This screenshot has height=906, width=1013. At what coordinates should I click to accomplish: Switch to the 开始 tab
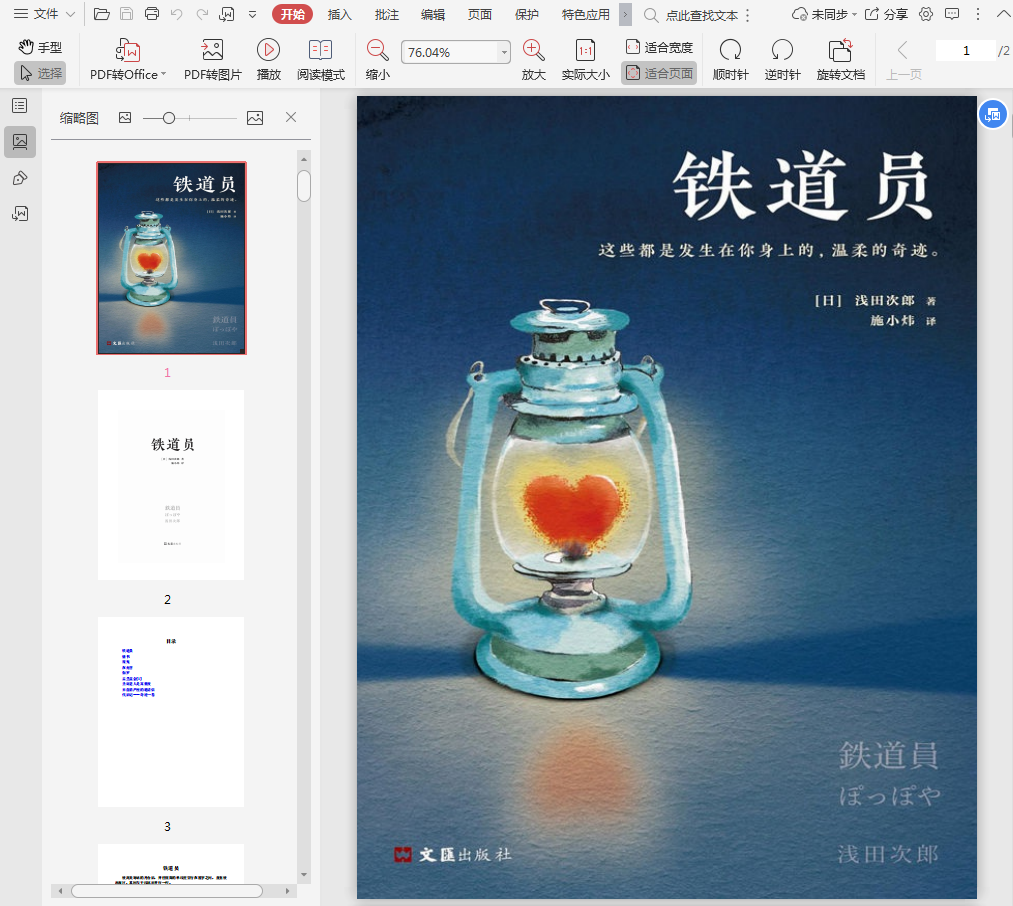[x=293, y=14]
